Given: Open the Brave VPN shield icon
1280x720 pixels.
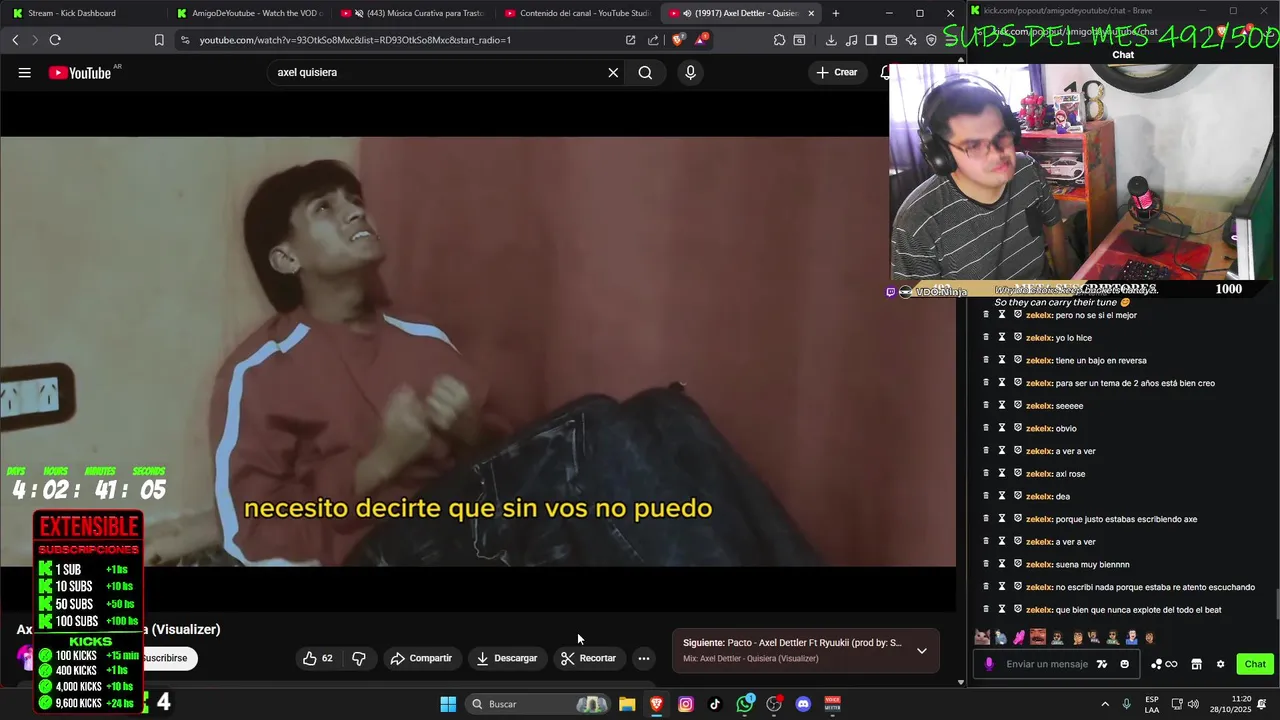Looking at the screenshot, I should click(931, 40).
